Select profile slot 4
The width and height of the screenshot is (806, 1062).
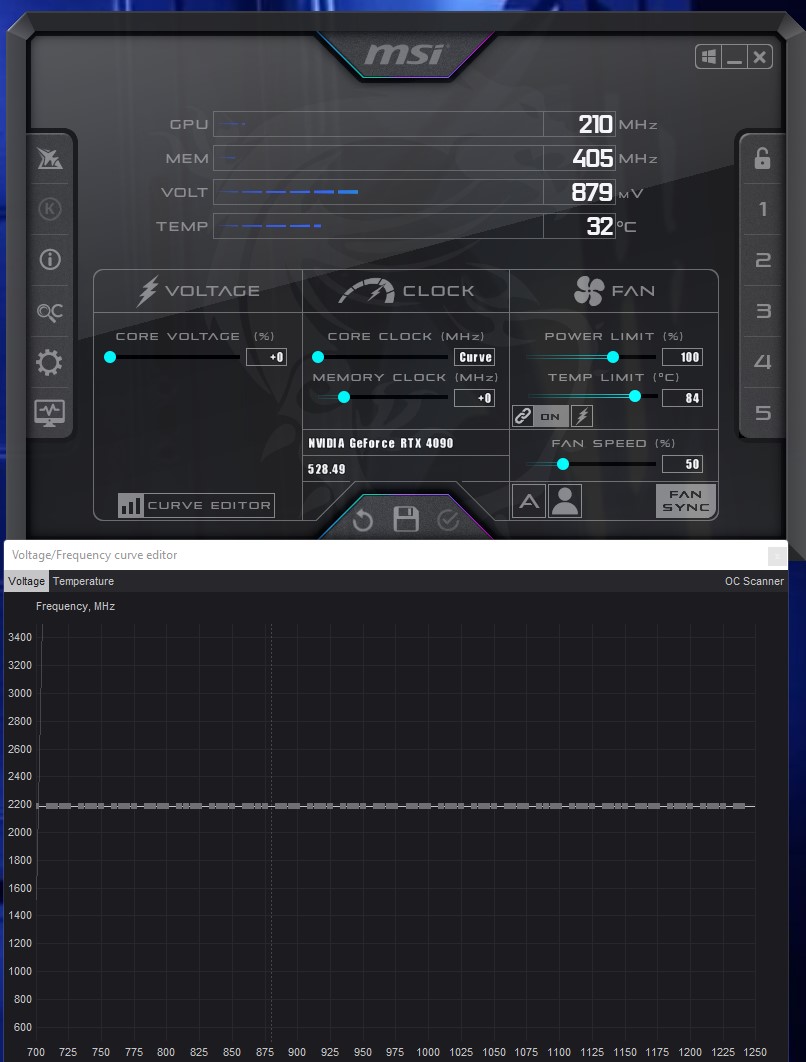pyautogui.click(x=763, y=362)
